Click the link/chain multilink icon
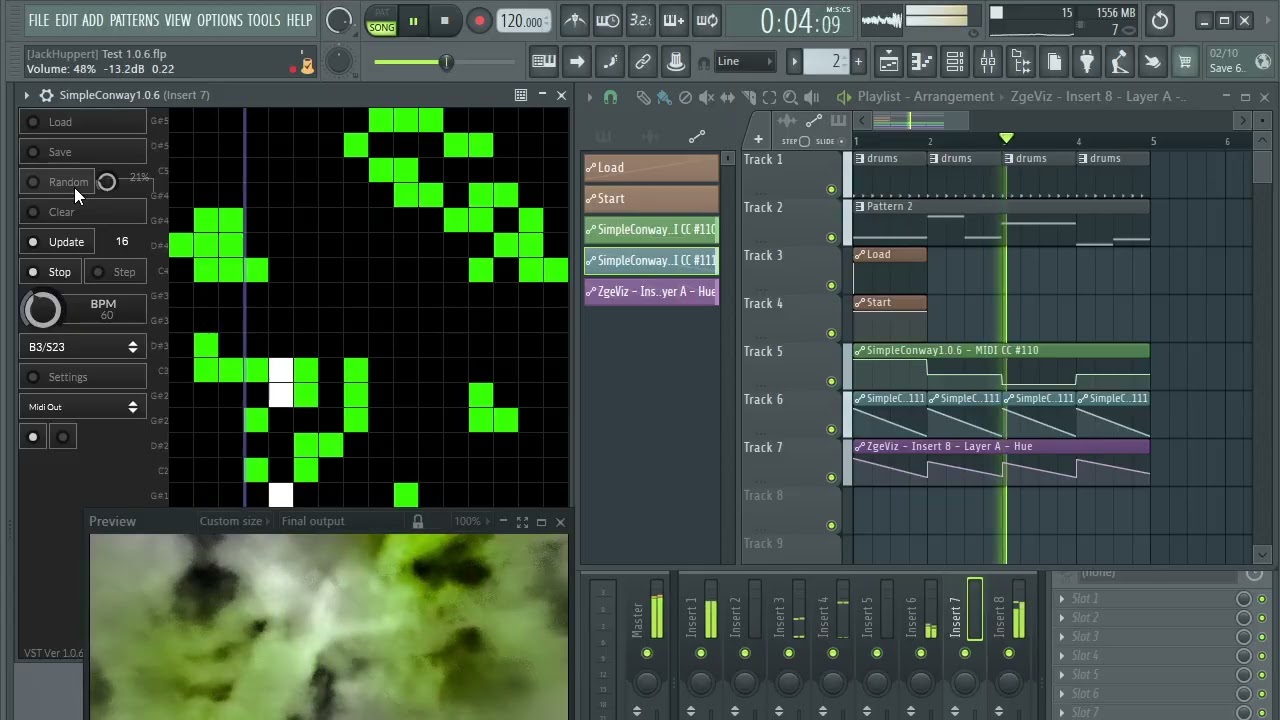Viewport: 1280px width, 720px height. click(x=643, y=62)
